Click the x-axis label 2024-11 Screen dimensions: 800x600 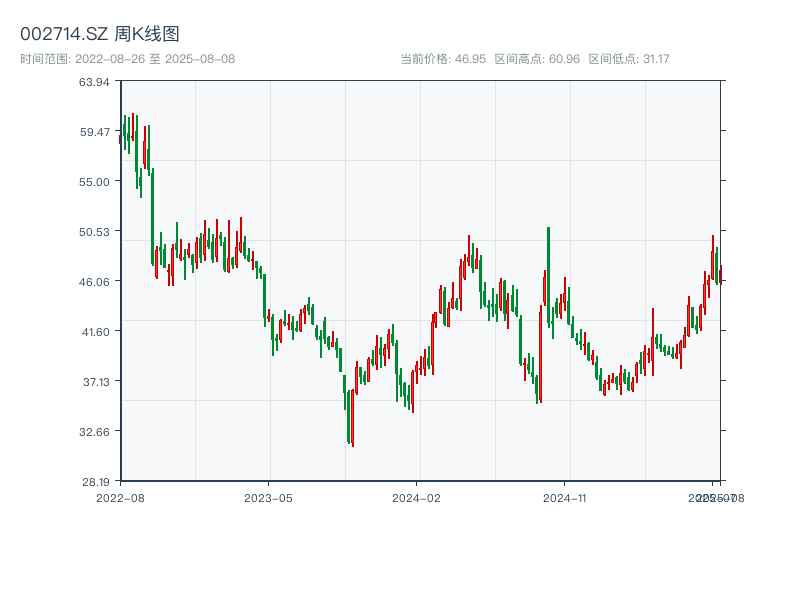(x=564, y=498)
